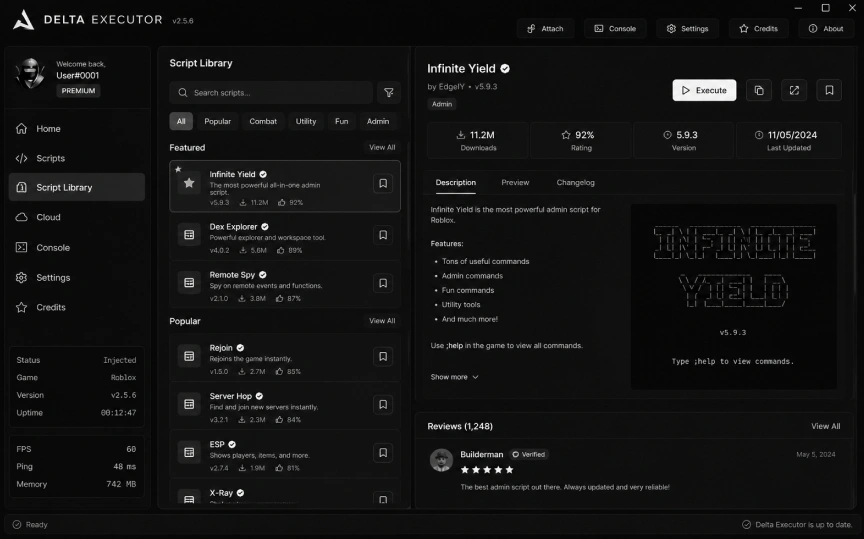Open Credits in the sidebar

click(77, 307)
